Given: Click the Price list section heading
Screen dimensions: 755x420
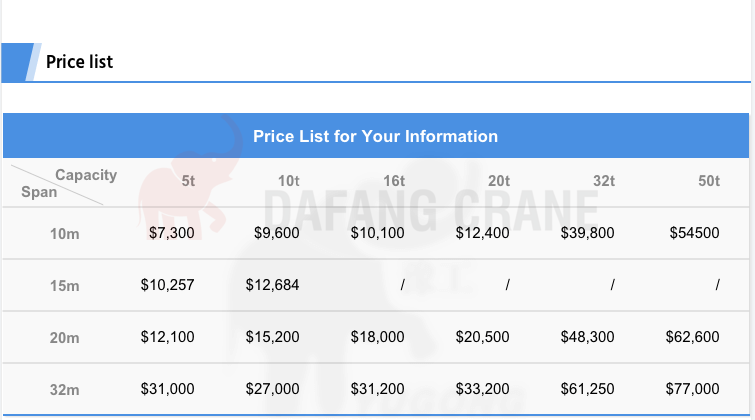Looking at the screenshot, I should [79, 62].
